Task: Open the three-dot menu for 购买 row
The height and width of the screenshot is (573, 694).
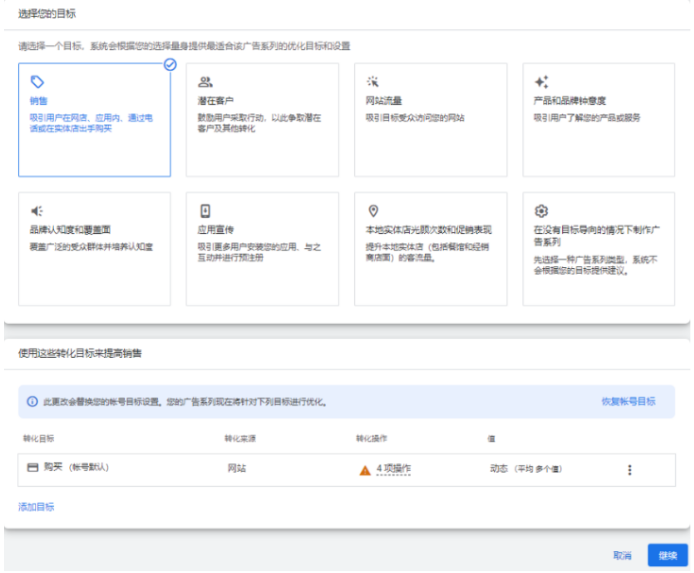Action: 629,470
